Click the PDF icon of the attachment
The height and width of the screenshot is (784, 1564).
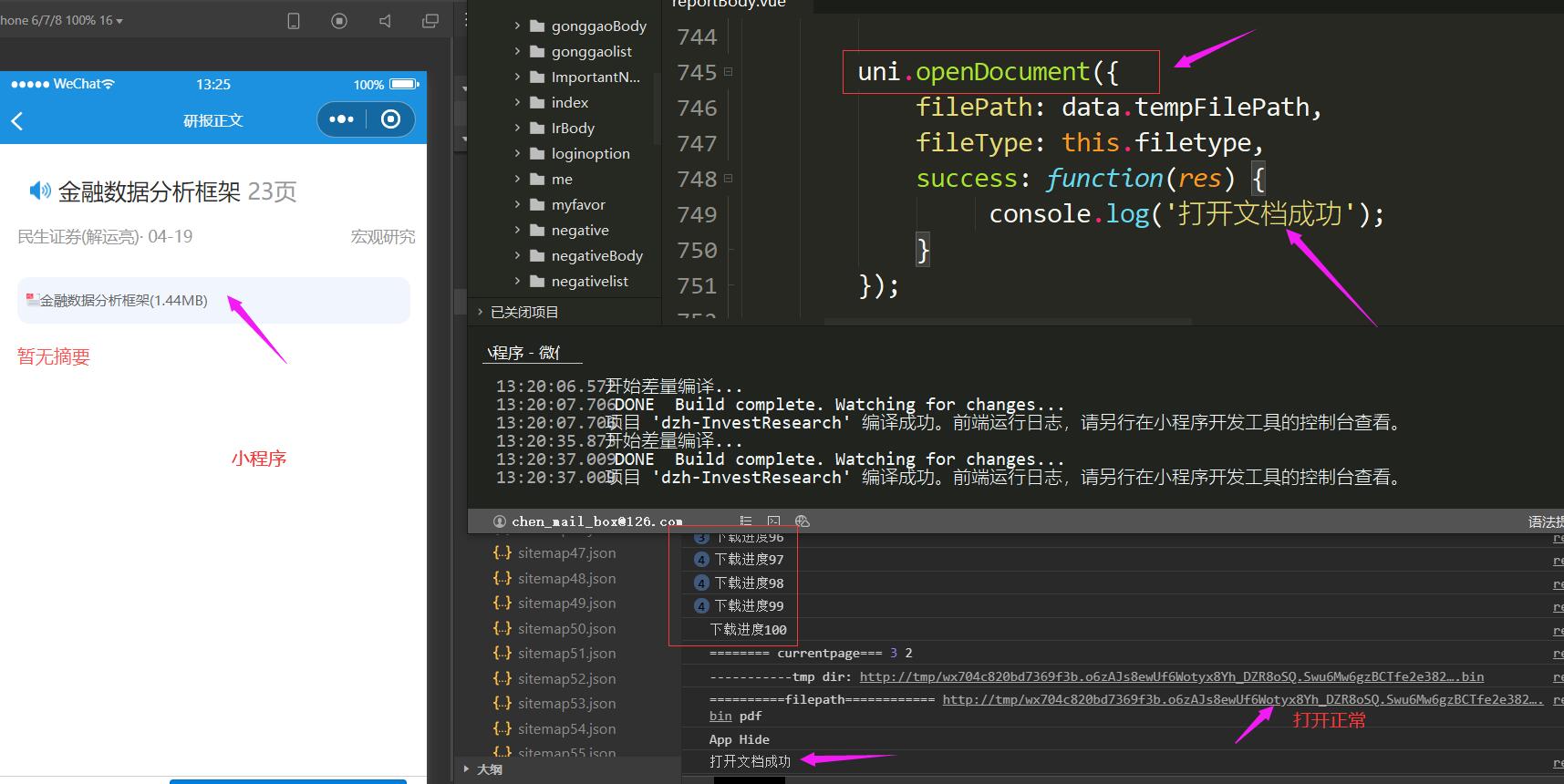click(32, 298)
